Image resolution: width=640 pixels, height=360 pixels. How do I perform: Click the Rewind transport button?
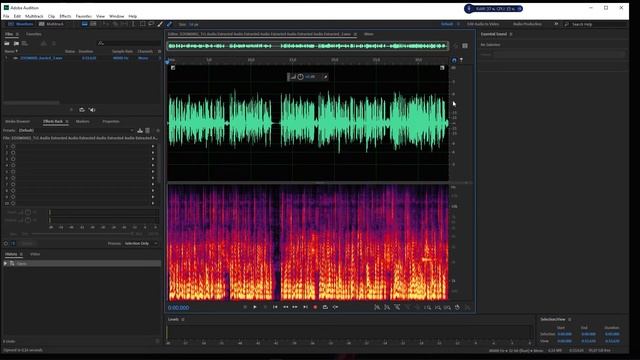[285, 307]
